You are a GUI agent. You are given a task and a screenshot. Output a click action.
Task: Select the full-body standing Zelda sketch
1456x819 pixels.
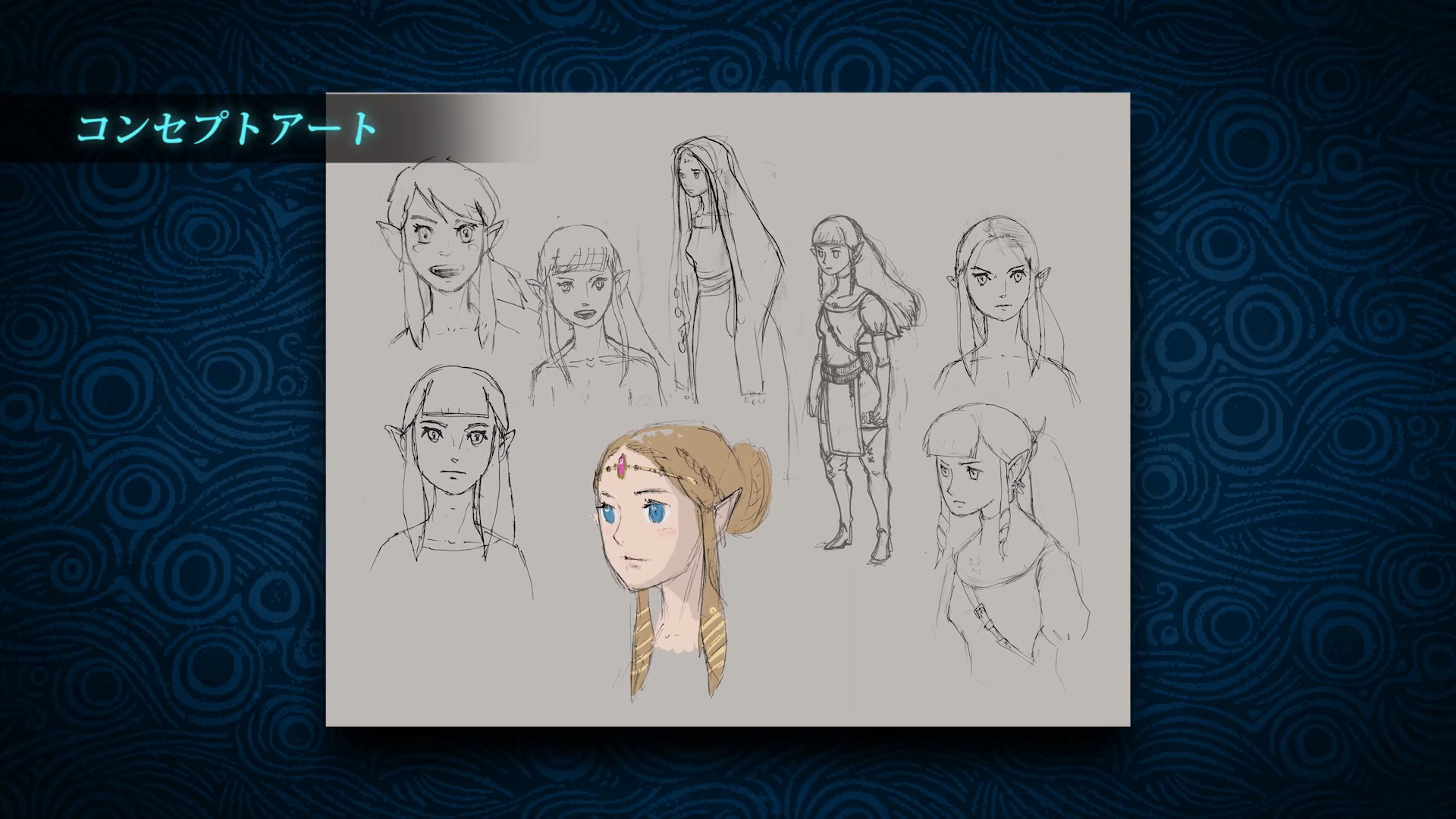tap(853, 379)
